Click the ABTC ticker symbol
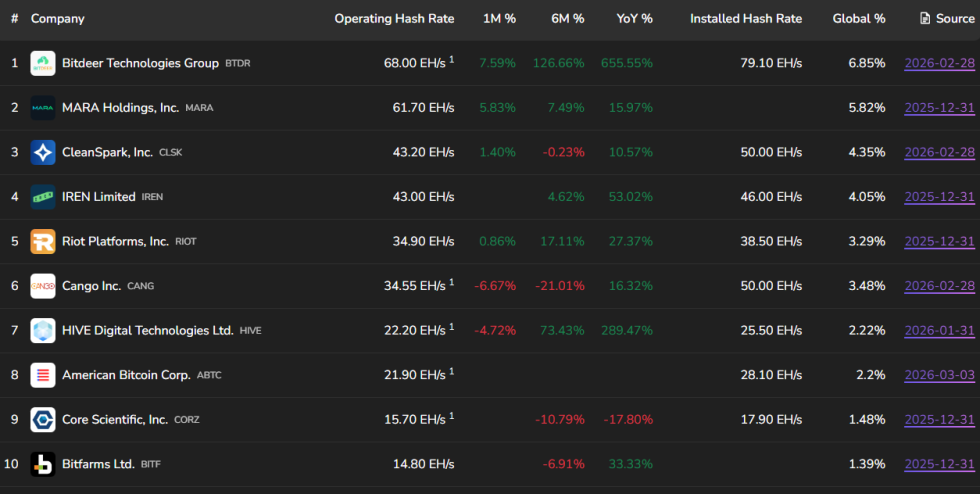This screenshot has width=980, height=494. click(209, 376)
